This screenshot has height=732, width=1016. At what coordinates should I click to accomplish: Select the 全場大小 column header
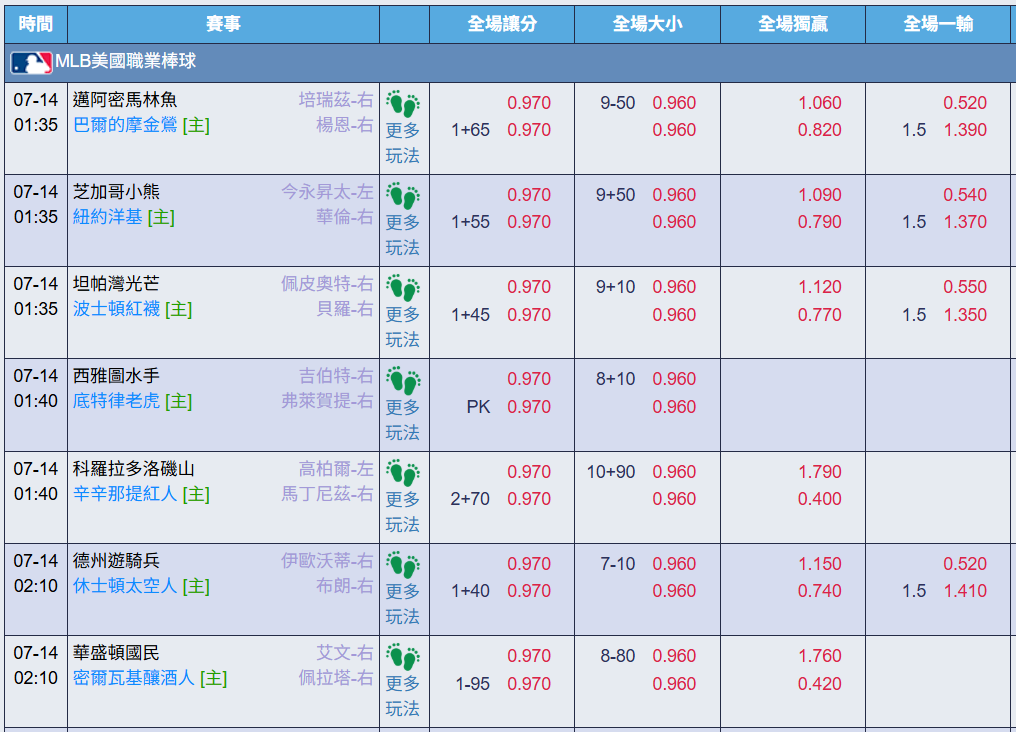tap(647, 24)
